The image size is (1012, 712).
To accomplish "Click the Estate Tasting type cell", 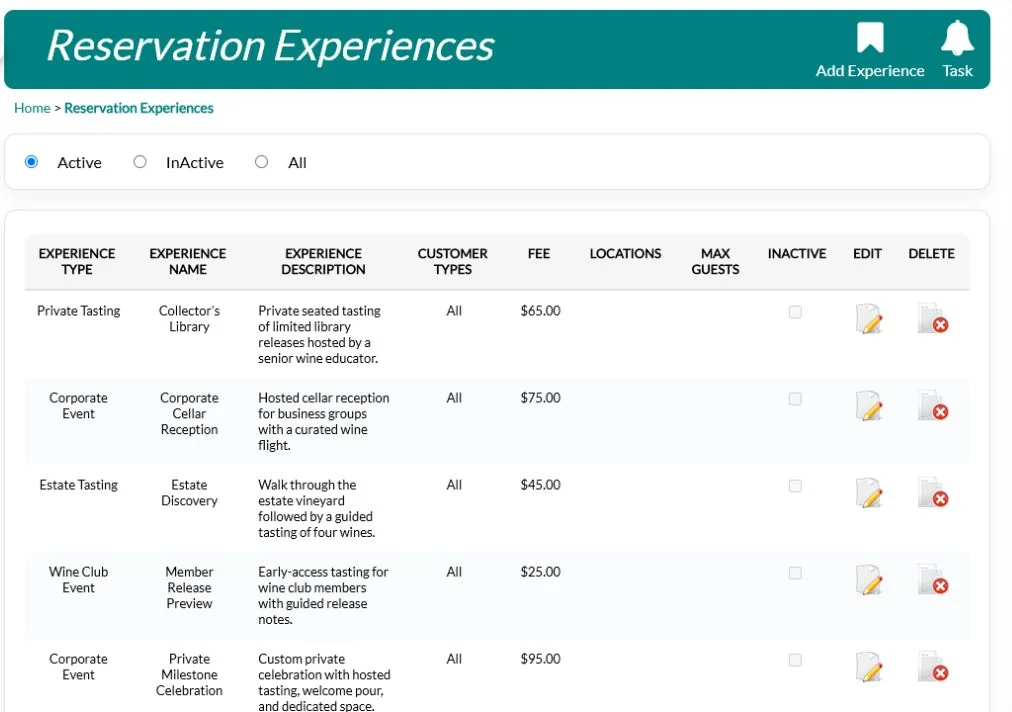I will [78, 485].
